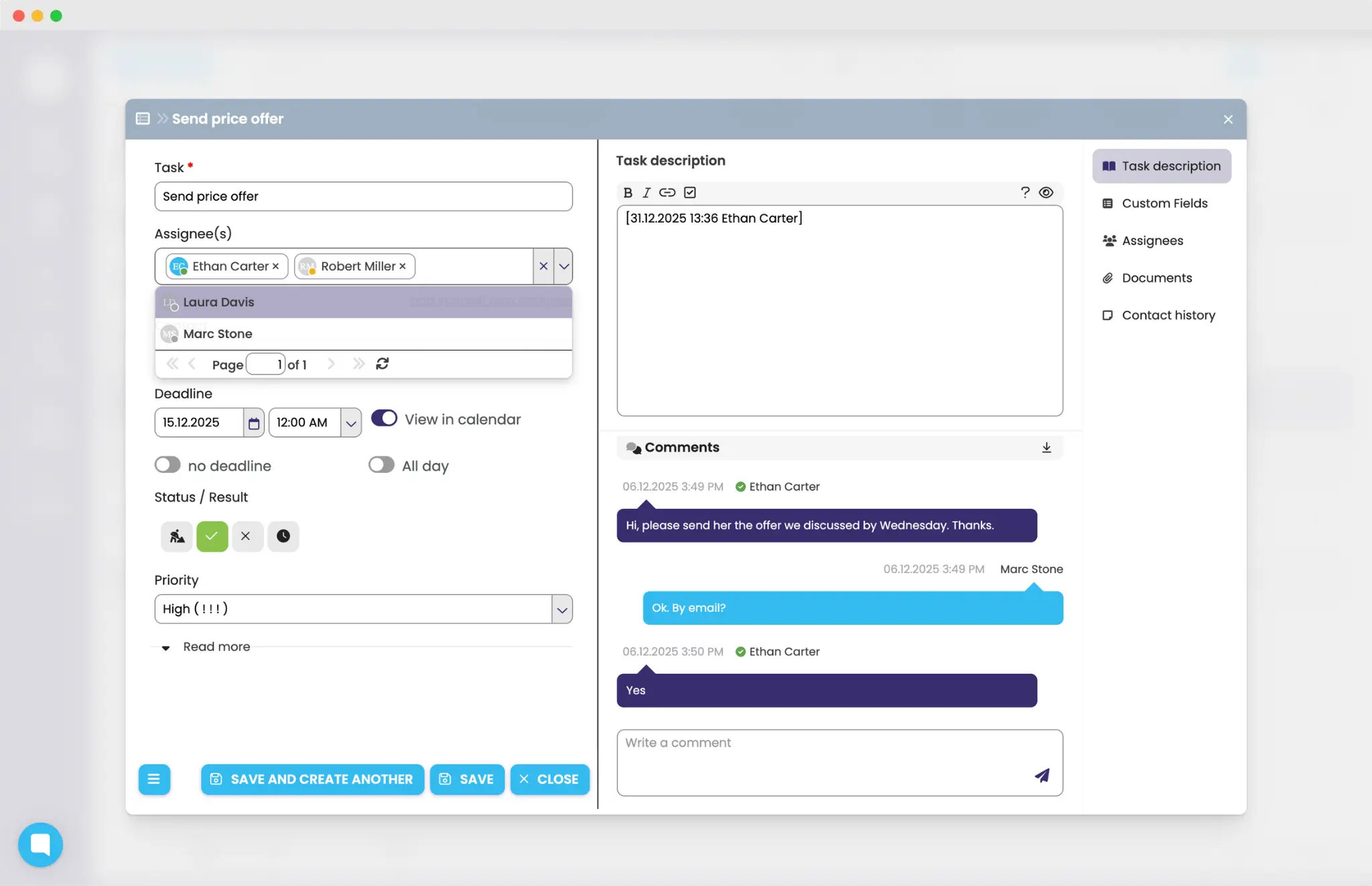Click SAVE AND CREATE ANOTHER button
The width and height of the screenshot is (1372, 886).
(x=312, y=780)
